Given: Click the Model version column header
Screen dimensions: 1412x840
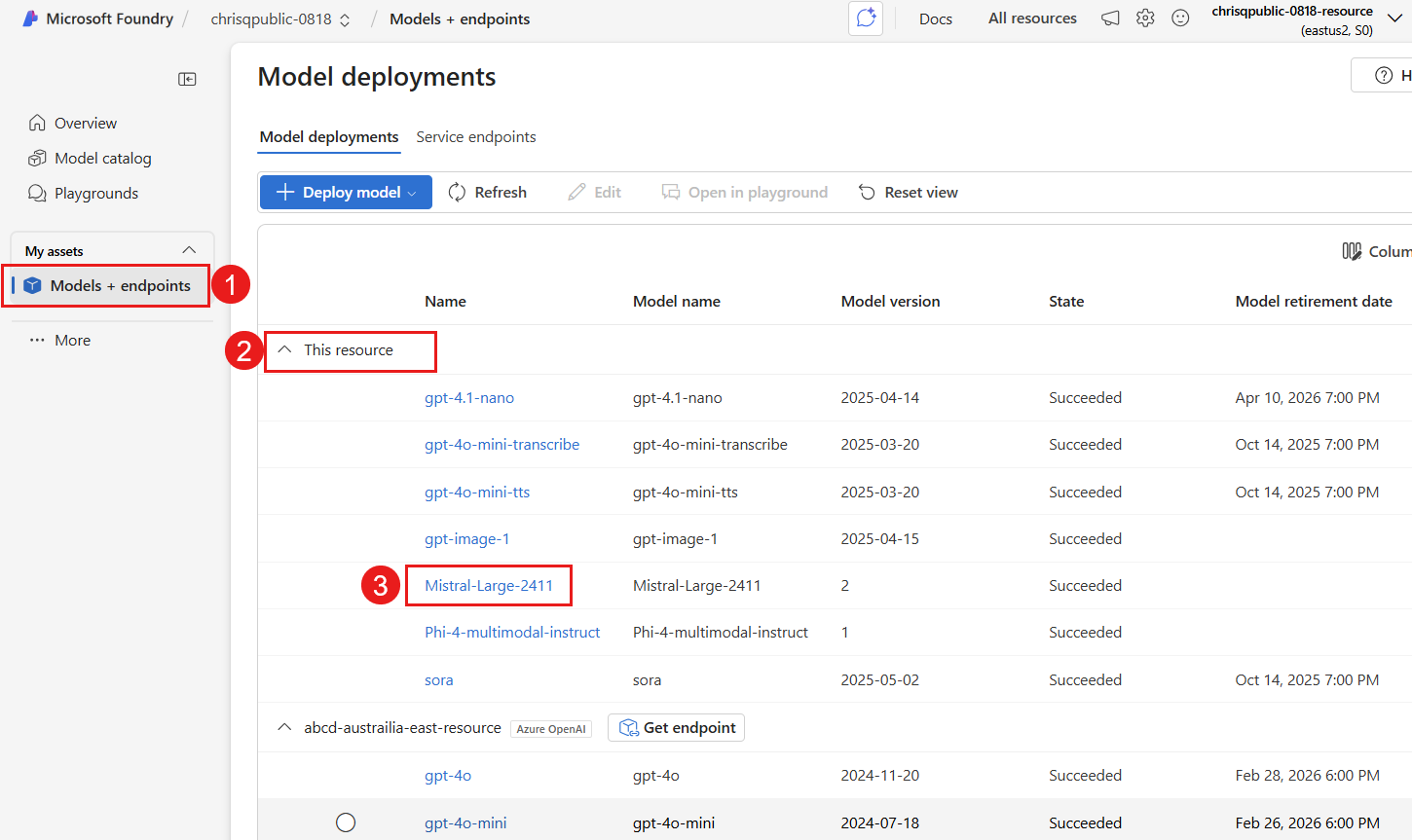Looking at the screenshot, I should [890, 301].
